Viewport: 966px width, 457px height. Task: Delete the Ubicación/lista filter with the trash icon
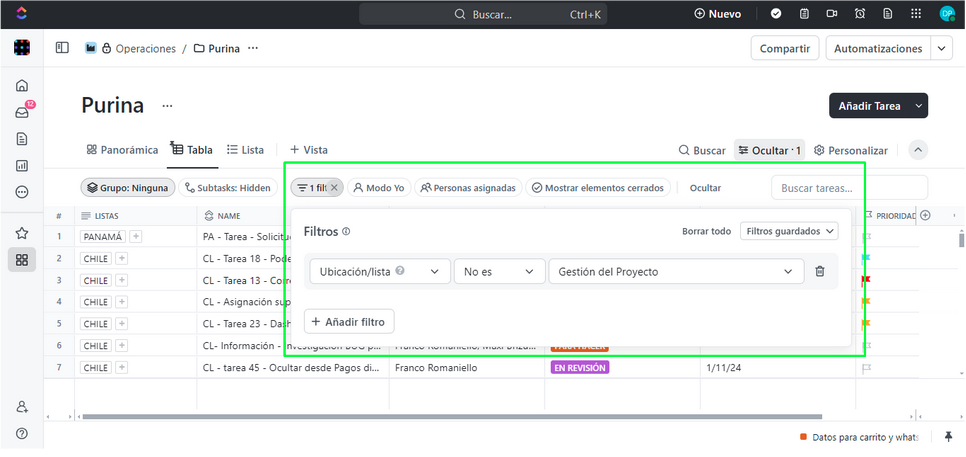(819, 271)
